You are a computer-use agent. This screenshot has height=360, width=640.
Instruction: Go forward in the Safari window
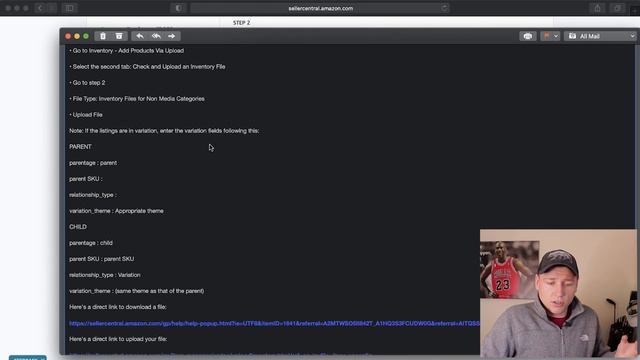[51, 8]
